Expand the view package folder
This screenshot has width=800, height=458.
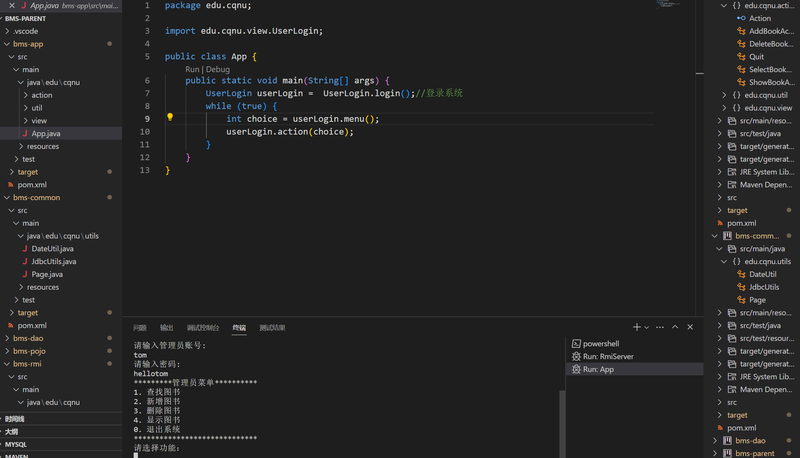[x=26, y=120]
